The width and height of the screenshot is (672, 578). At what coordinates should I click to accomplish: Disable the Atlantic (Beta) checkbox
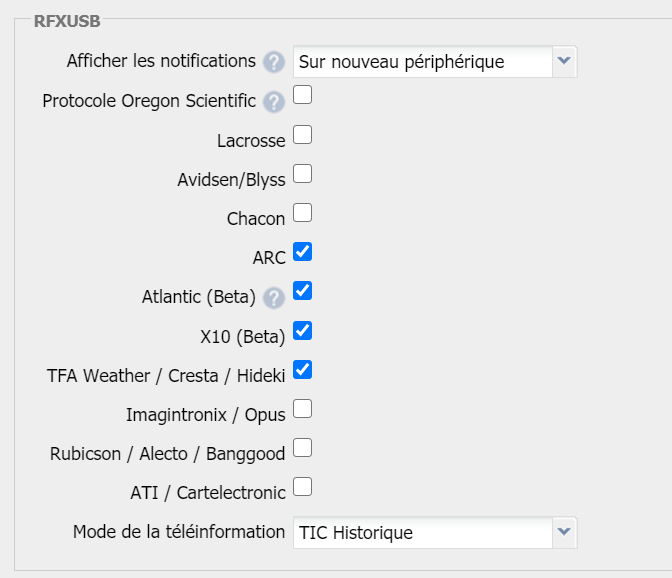click(x=302, y=291)
